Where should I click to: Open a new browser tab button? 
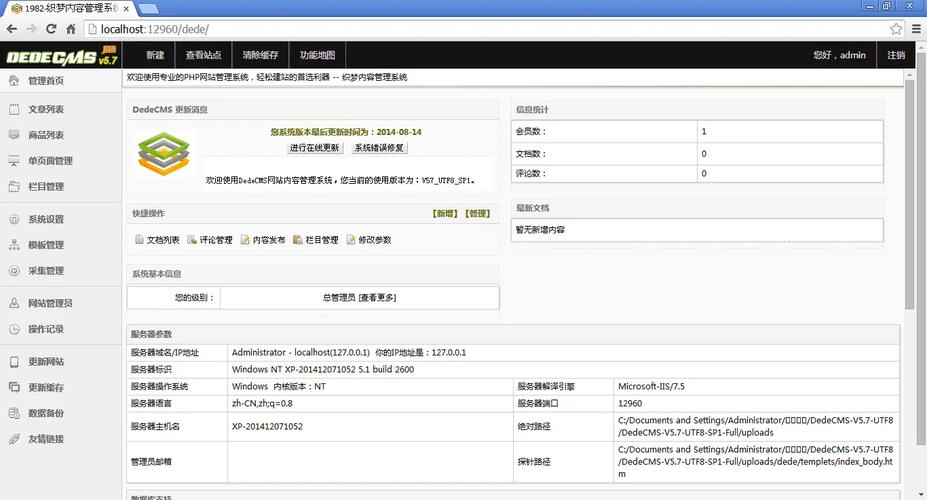[x=147, y=9]
